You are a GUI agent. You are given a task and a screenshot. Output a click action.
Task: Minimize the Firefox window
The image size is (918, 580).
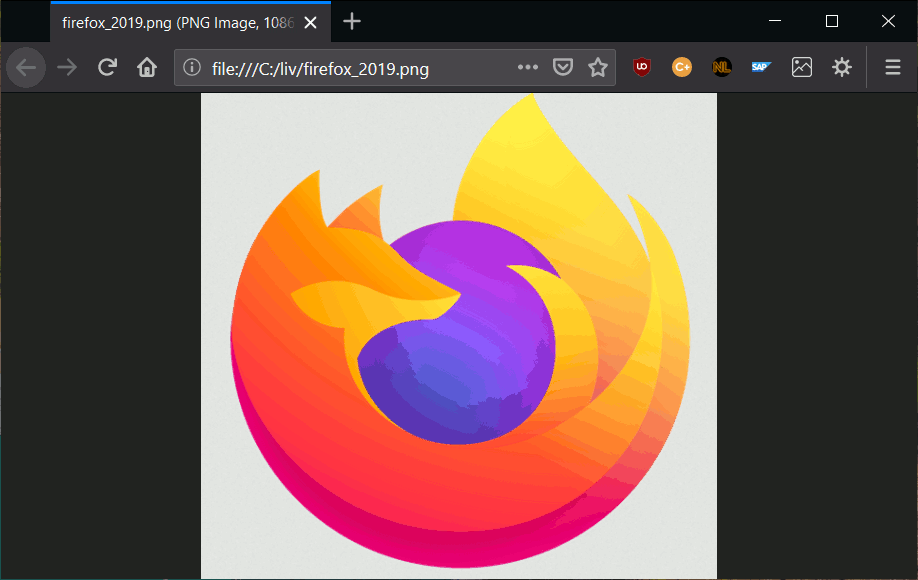click(775, 21)
